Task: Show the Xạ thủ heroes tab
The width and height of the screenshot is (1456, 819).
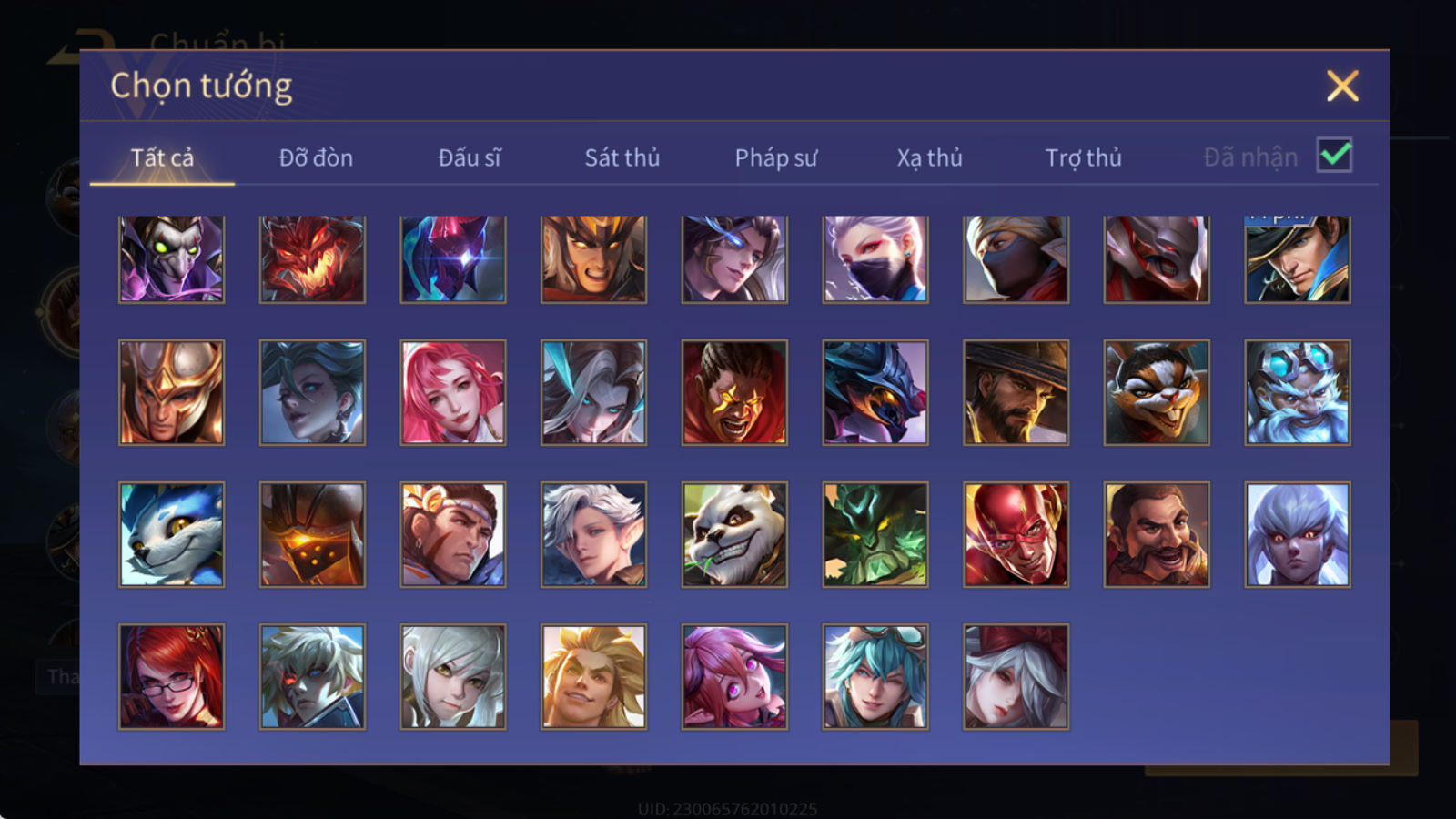Action: tap(929, 157)
